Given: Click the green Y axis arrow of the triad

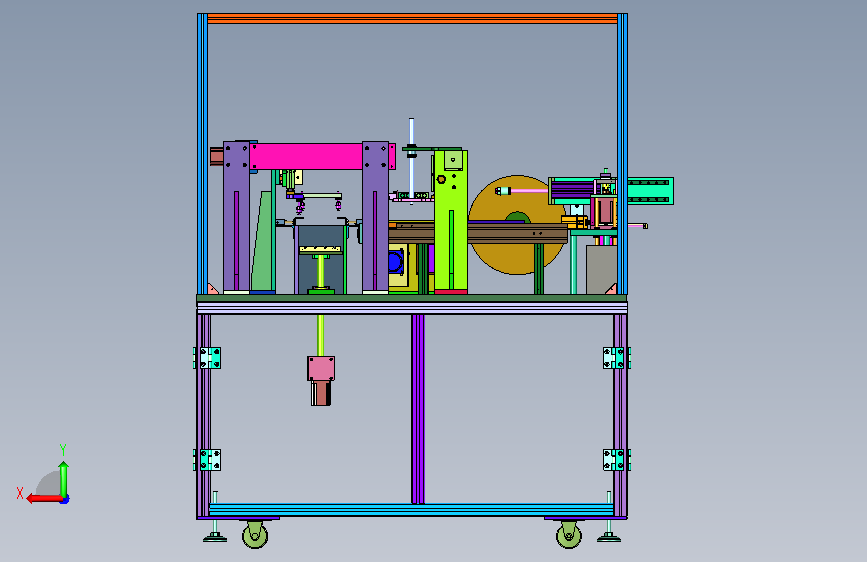Looking at the screenshot, I should pyautogui.click(x=64, y=479).
